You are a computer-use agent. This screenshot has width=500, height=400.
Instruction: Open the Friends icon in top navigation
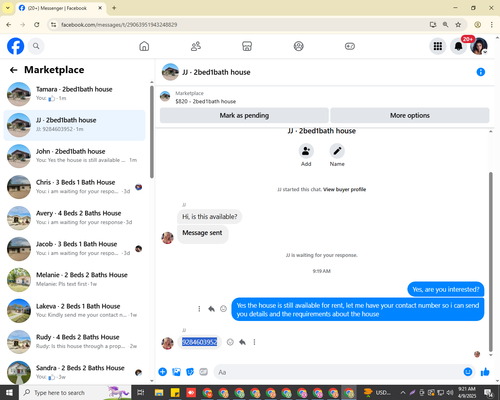[196, 46]
